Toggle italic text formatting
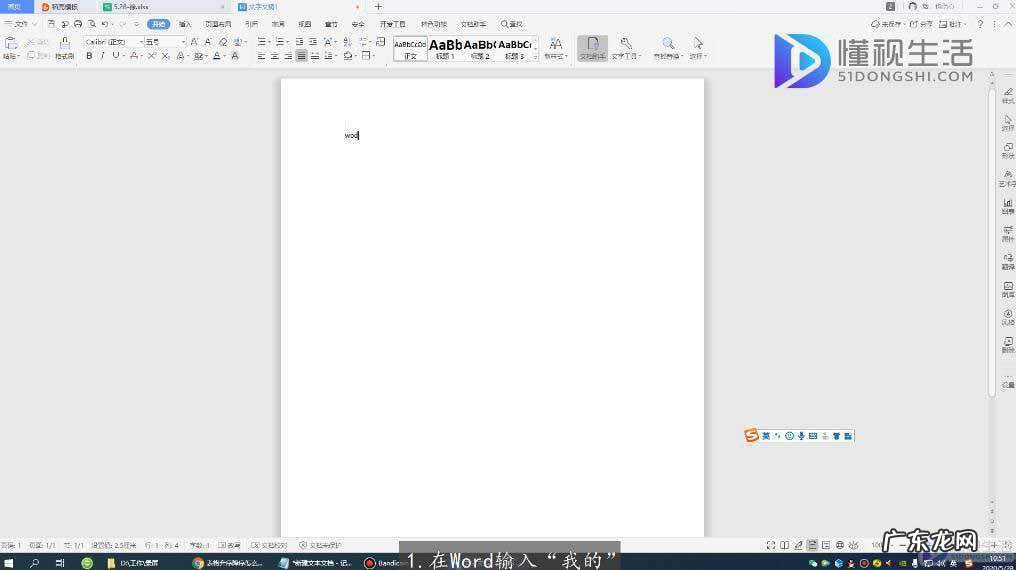 click(x=102, y=56)
